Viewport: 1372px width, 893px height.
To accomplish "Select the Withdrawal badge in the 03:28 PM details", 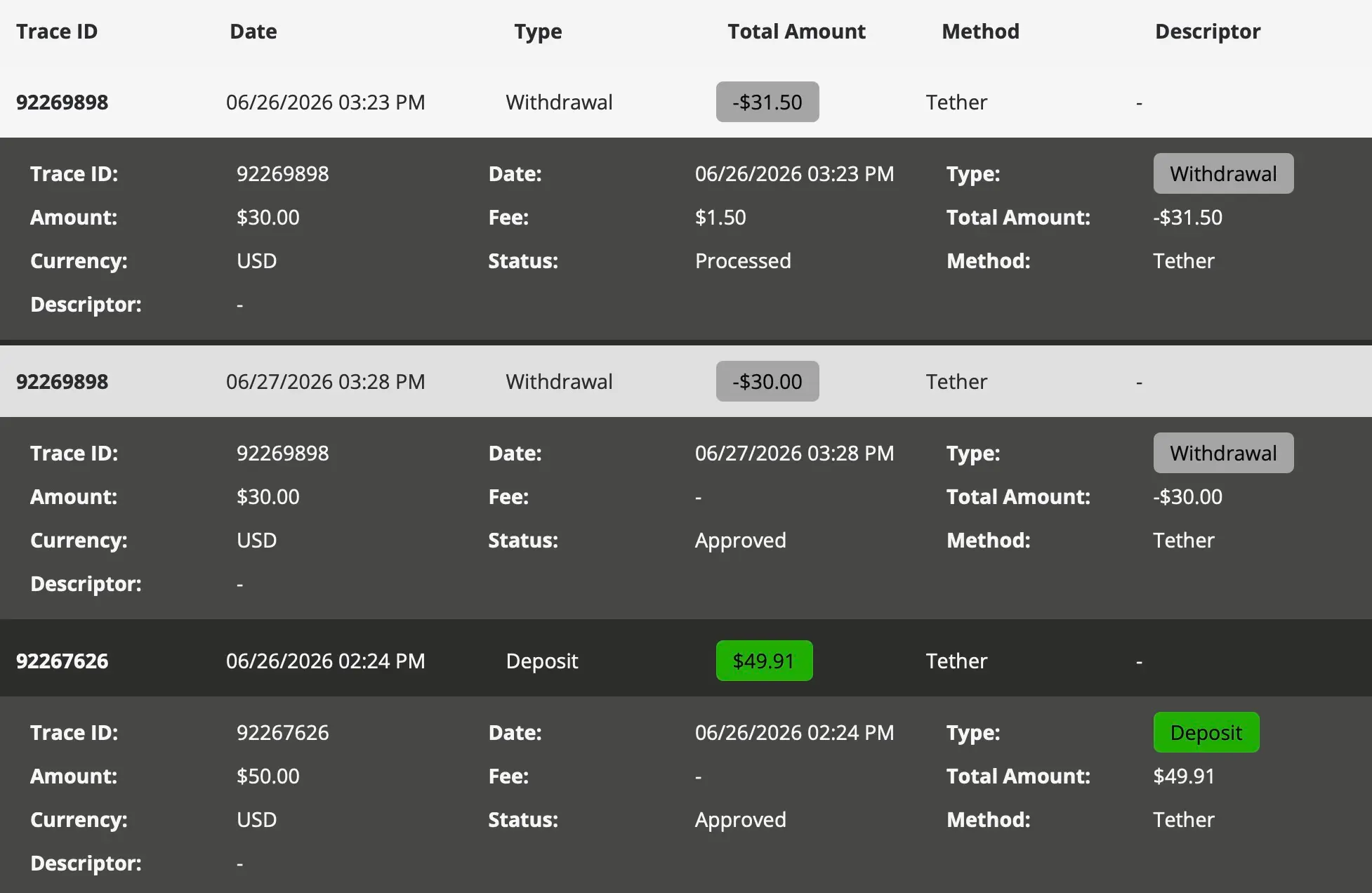I will tap(1223, 454).
